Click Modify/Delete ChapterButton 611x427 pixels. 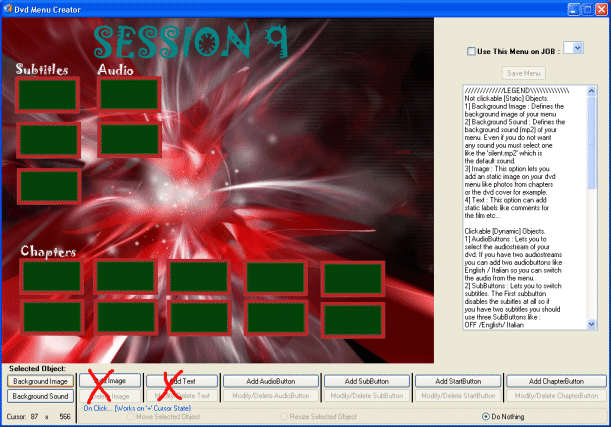tap(556, 396)
